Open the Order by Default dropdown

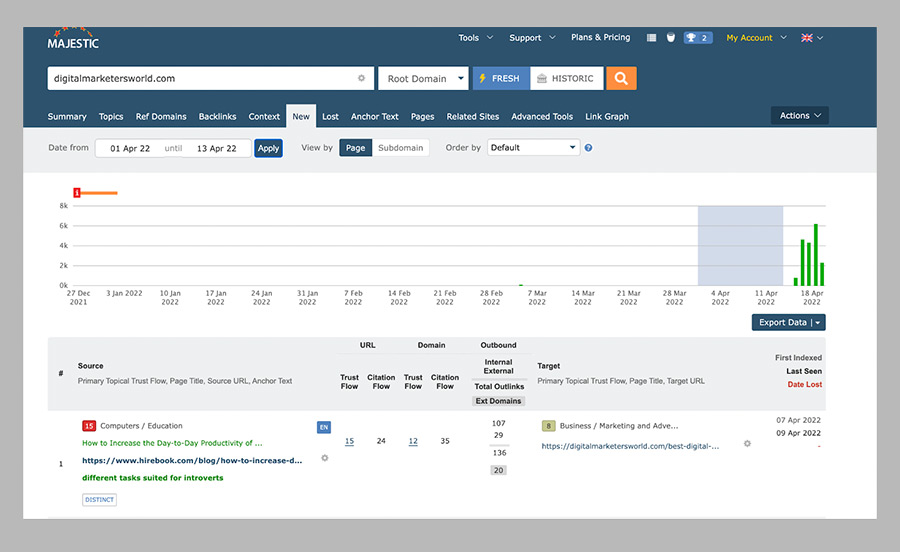coord(533,148)
